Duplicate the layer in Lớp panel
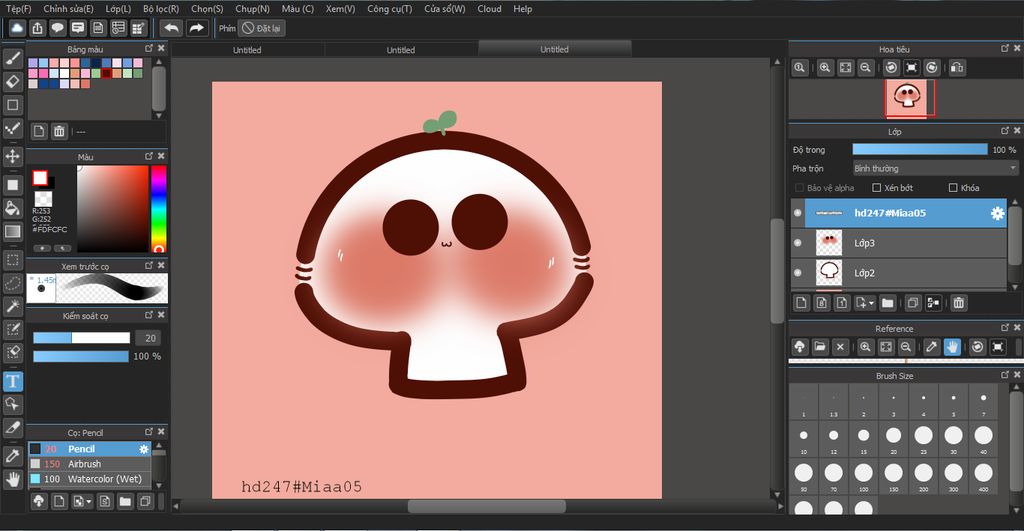1024x531 pixels. pos(912,303)
